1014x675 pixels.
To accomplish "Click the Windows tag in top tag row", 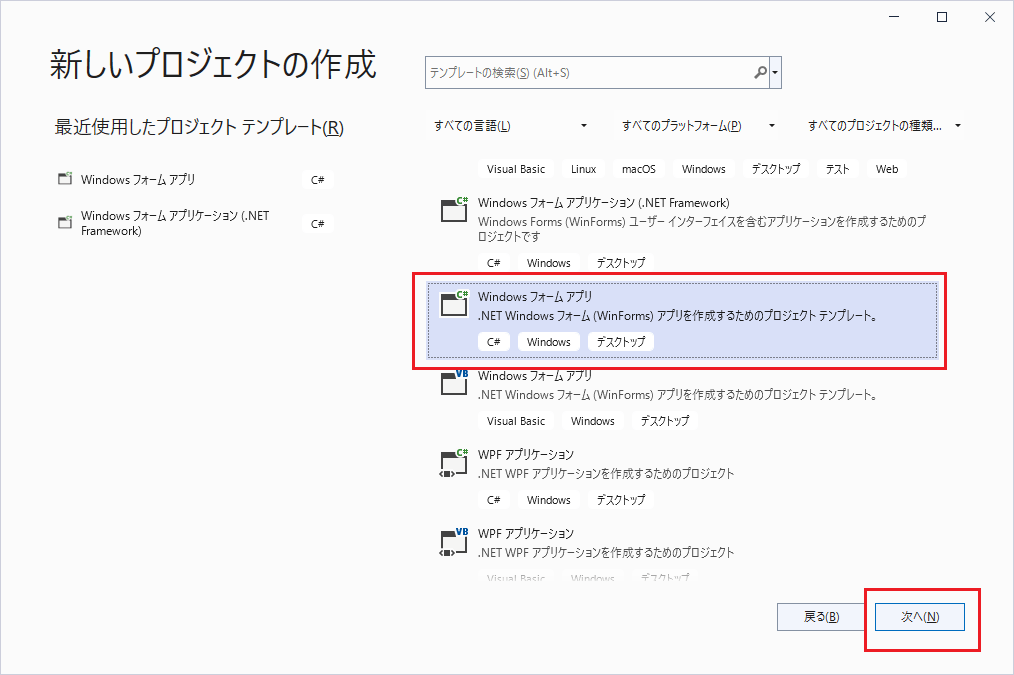I will (x=704, y=169).
